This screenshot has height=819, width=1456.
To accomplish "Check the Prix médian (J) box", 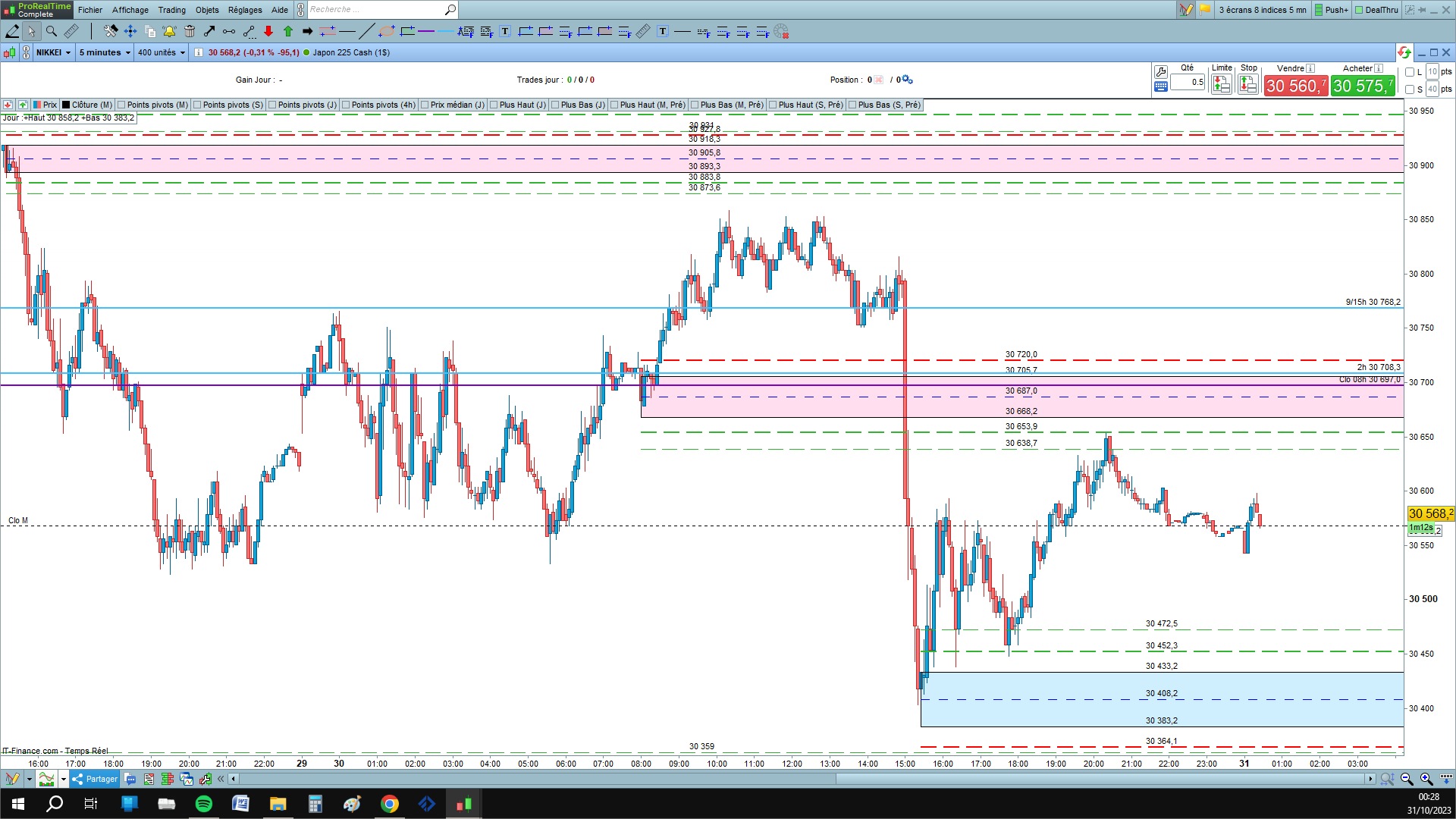I will point(425,105).
